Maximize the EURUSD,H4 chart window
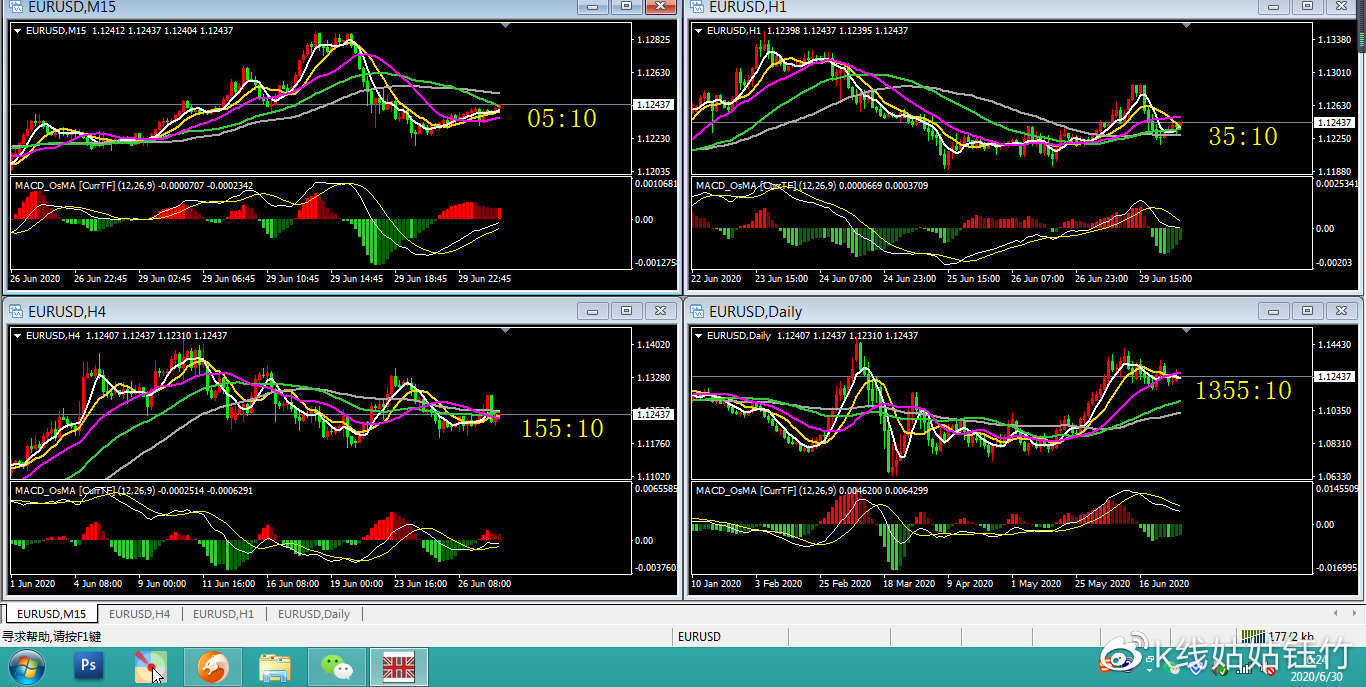 click(x=627, y=311)
